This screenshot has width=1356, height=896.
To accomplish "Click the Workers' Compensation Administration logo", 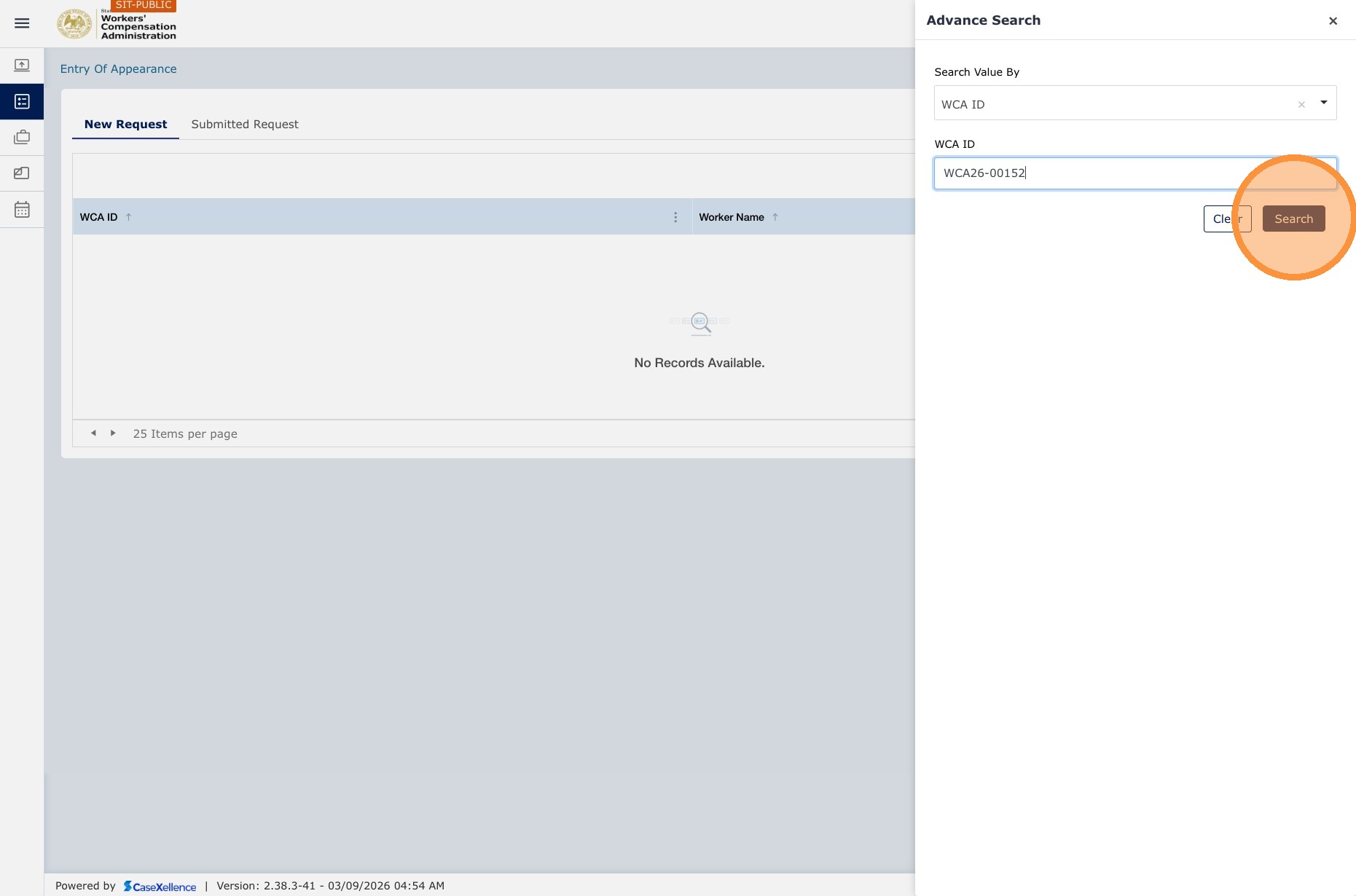I will point(117,24).
